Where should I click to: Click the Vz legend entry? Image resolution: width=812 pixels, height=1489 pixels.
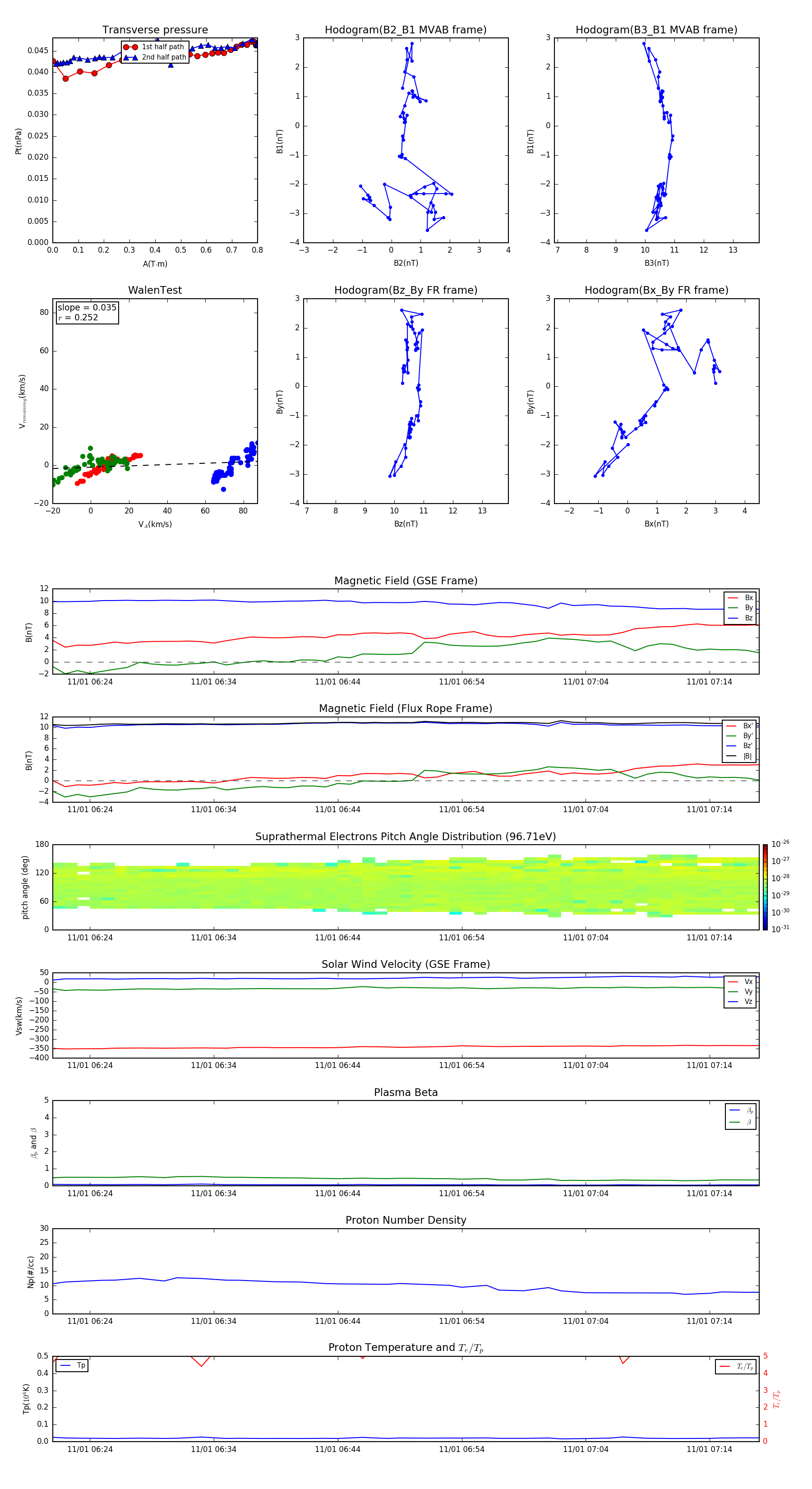point(740,1001)
